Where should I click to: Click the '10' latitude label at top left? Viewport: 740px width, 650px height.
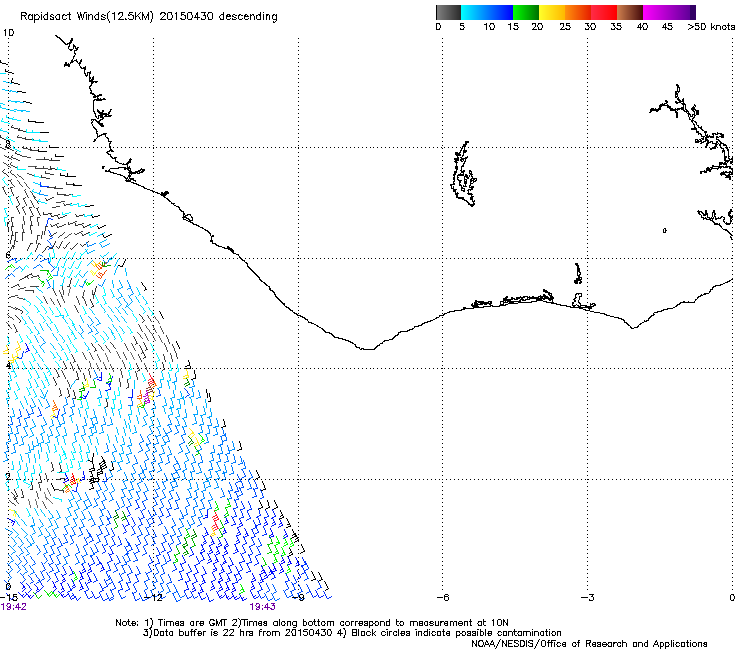[8, 33]
